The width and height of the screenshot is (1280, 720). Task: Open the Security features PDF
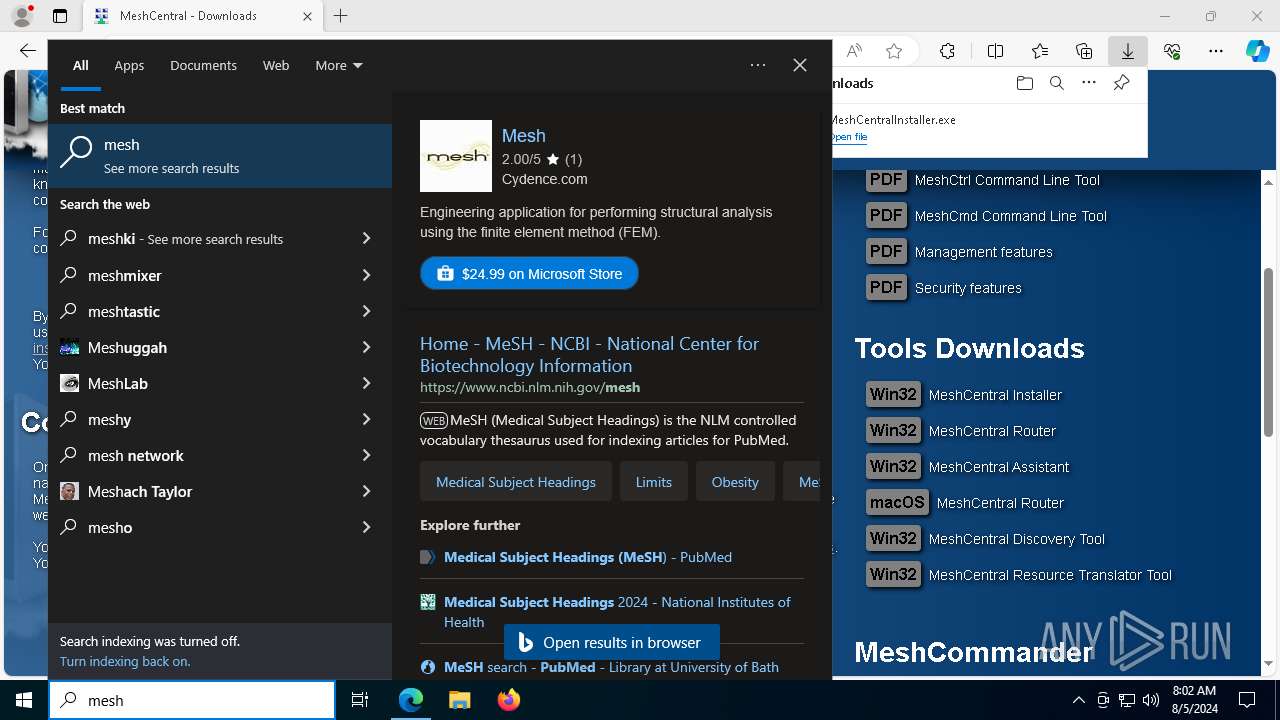(x=944, y=288)
